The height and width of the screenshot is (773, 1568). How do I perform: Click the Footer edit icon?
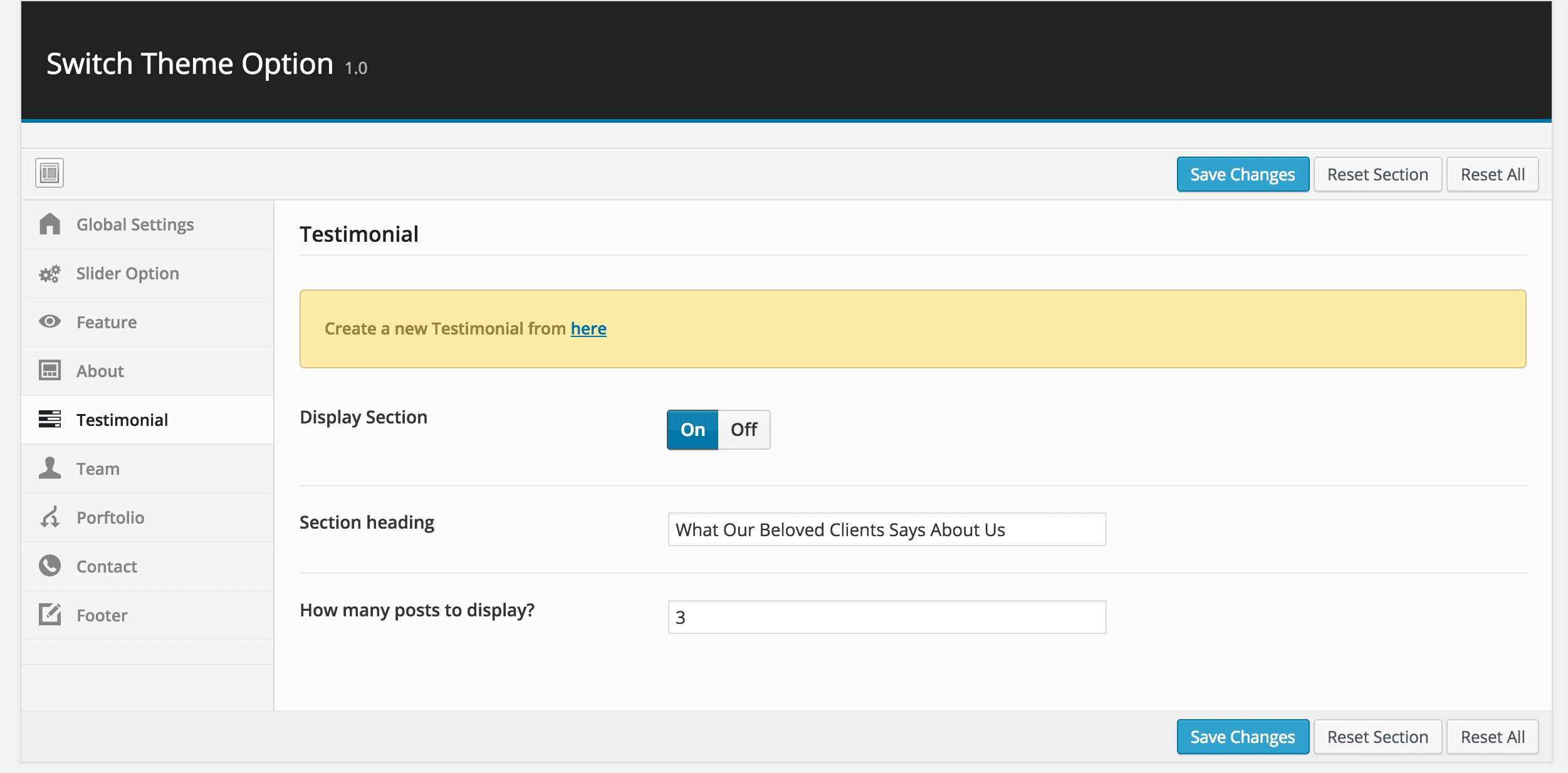(x=50, y=615)
